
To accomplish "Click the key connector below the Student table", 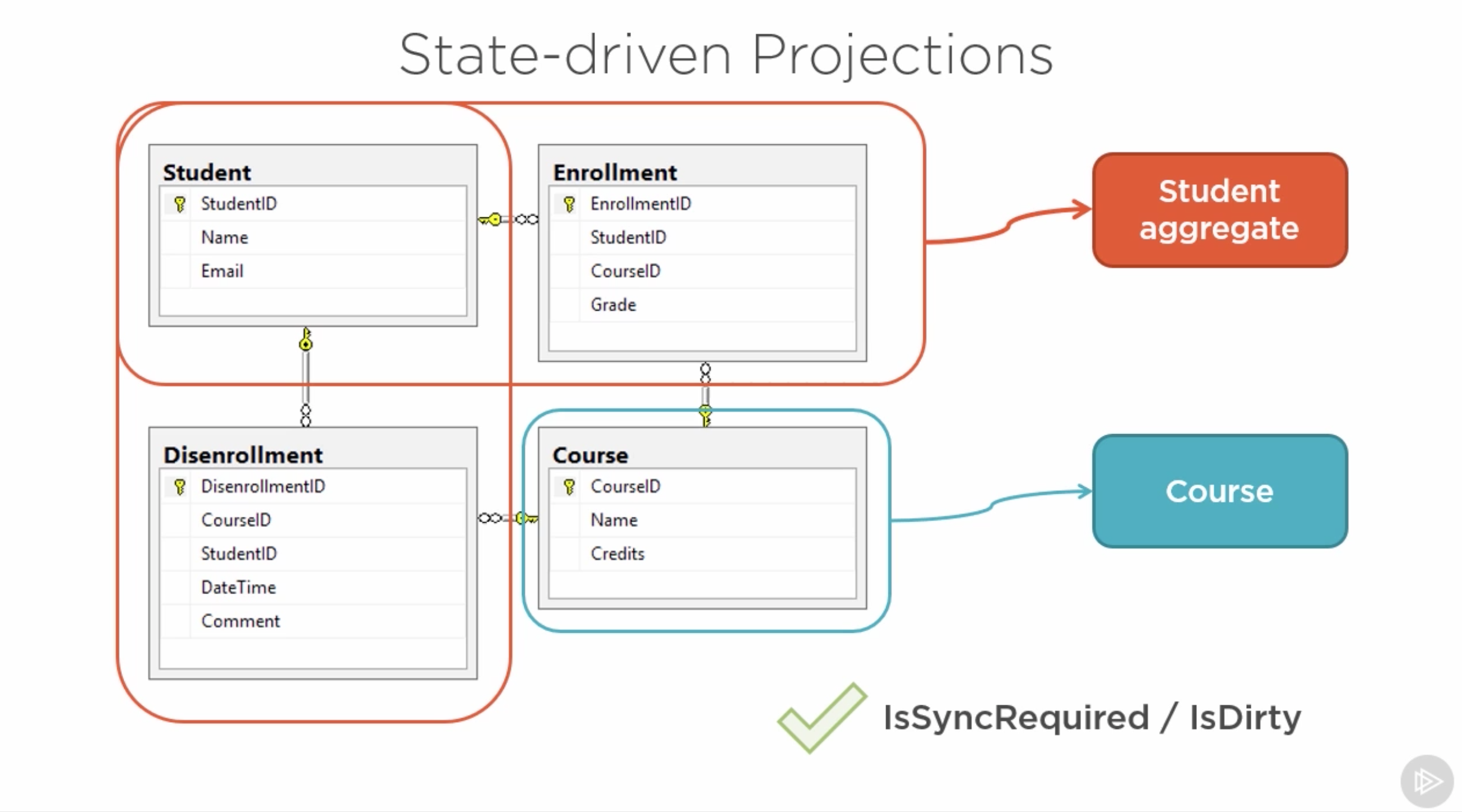I will (306, 376).
